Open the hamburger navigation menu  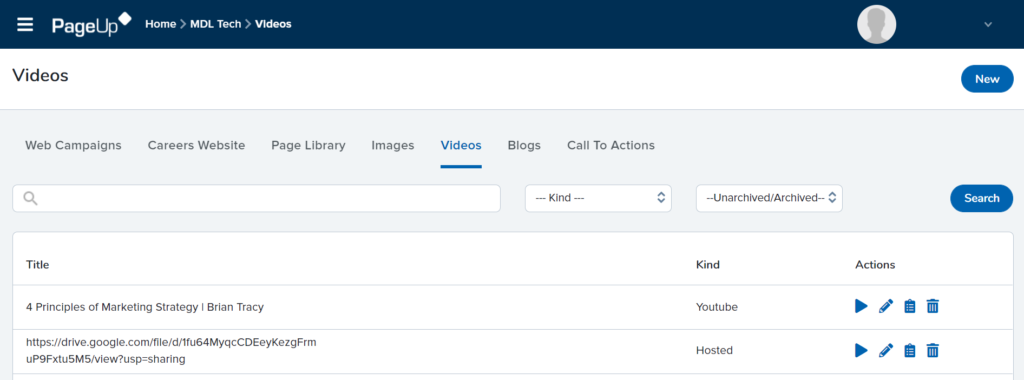tap(25, 25)
